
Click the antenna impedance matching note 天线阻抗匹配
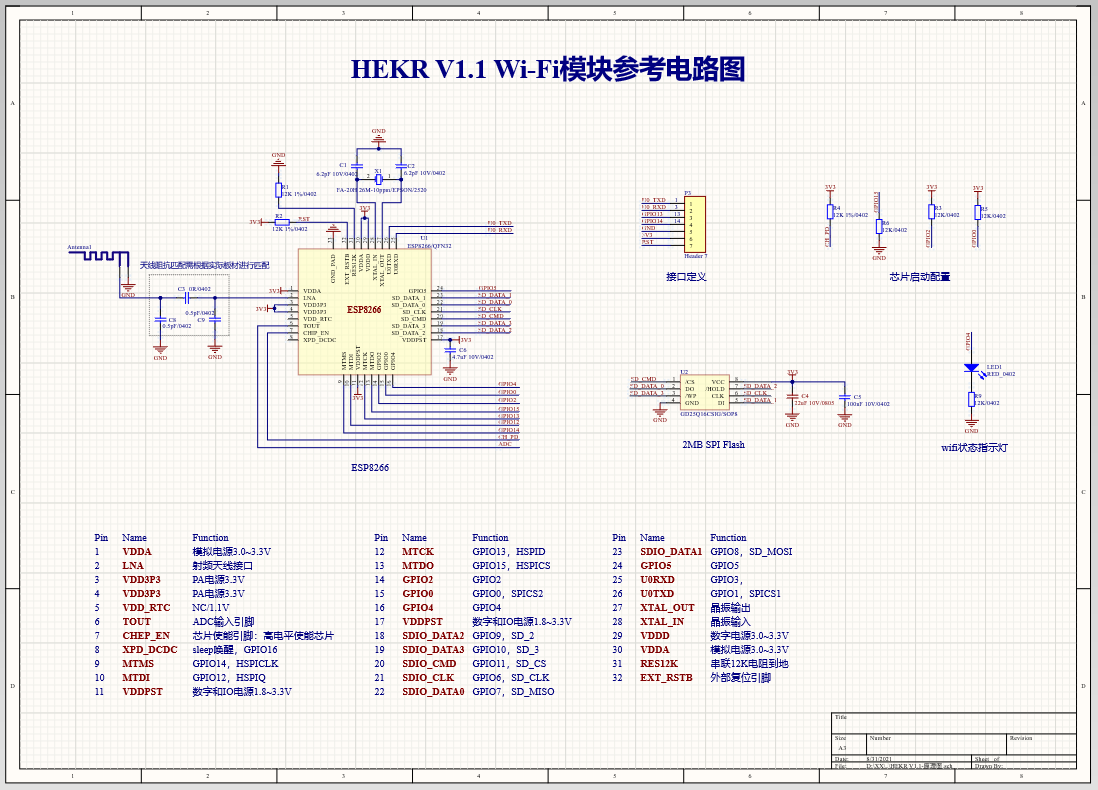(204, 265)
